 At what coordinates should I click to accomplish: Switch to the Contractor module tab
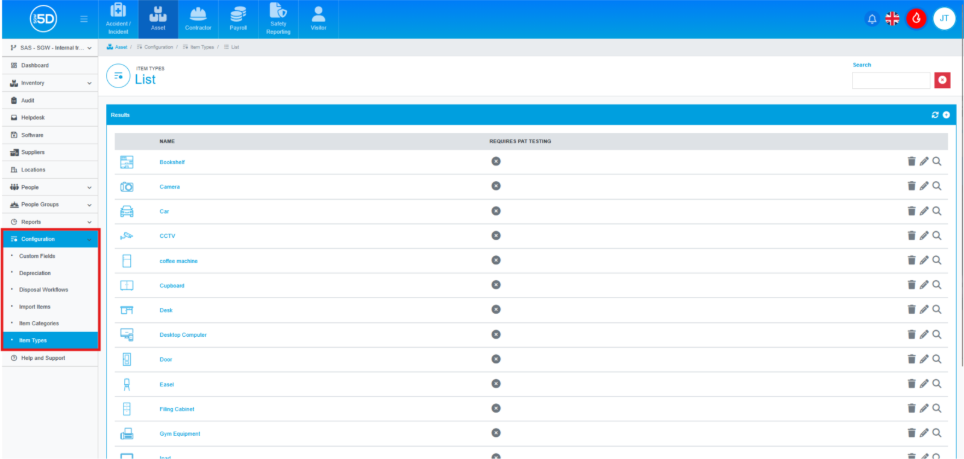click(198, 19)
